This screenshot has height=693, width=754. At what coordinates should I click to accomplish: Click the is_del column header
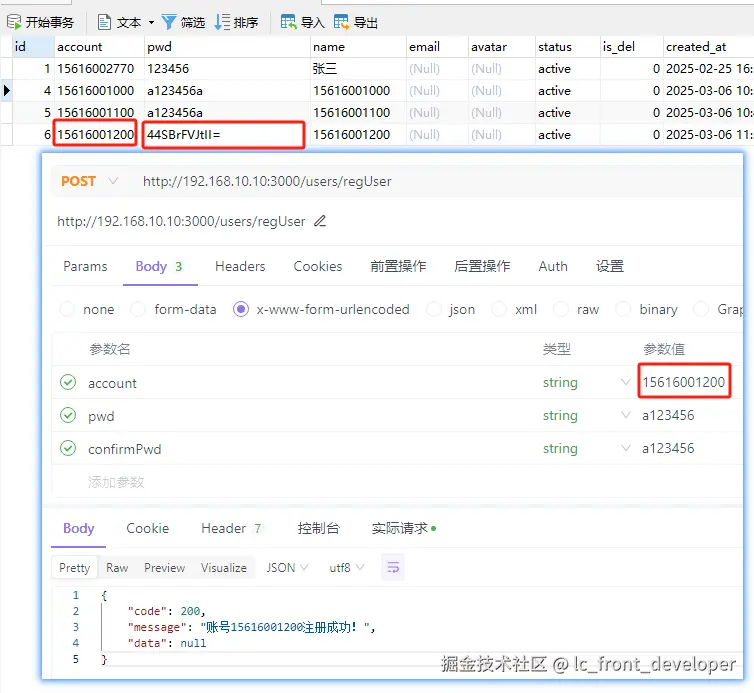(x=631, y=47)
